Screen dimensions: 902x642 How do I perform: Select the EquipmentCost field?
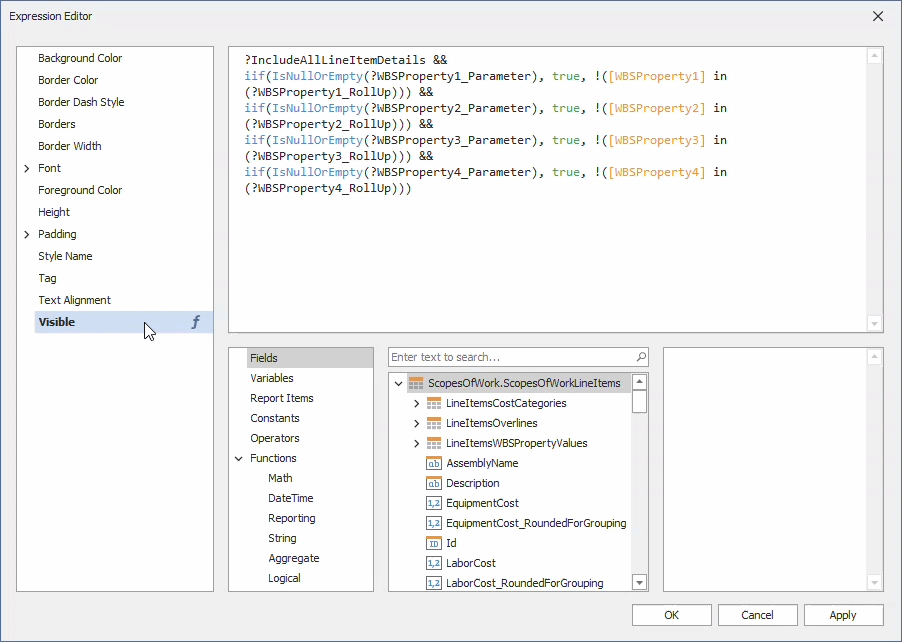coord(482,503)
